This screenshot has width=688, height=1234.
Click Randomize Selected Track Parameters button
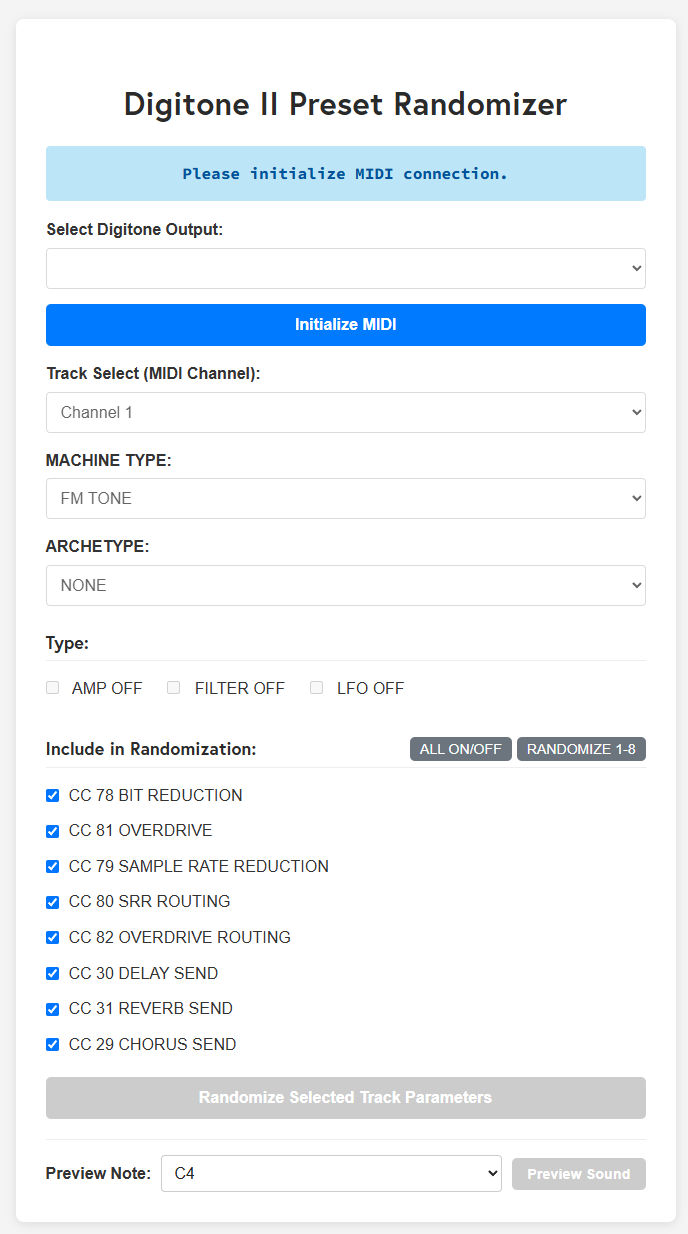tap(345, 1098)
